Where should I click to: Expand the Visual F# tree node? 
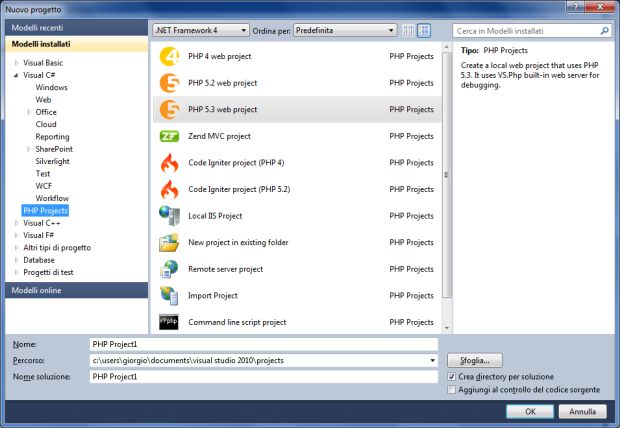pyautogui.click(x=16, y=235)
